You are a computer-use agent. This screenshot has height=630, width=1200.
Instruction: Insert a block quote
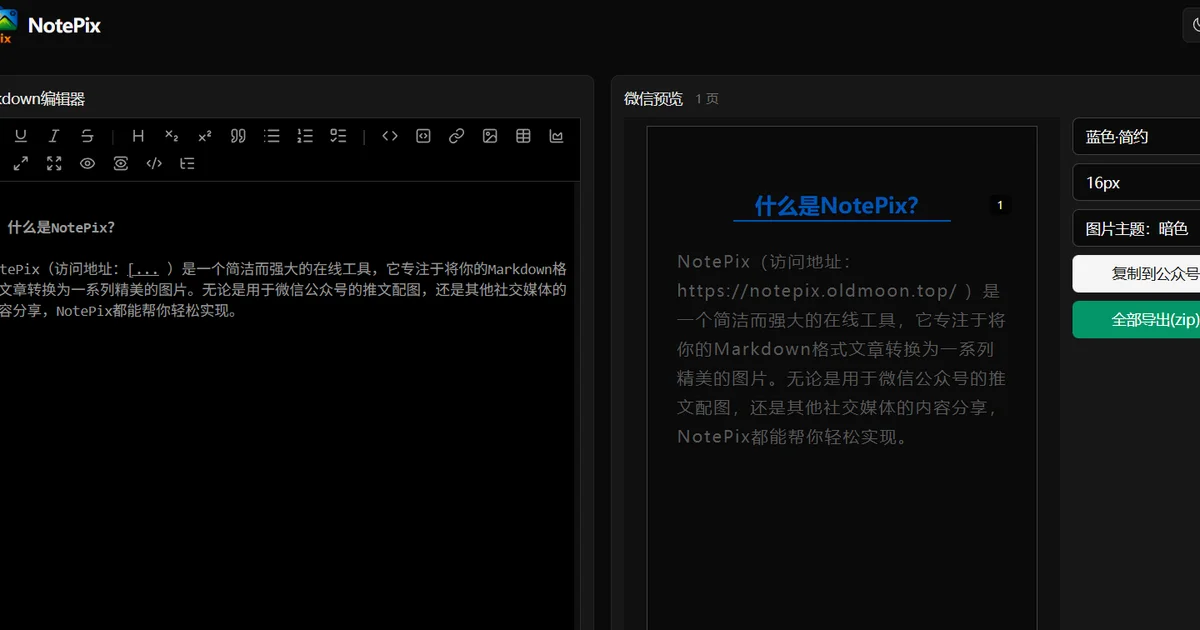click(x=238, y=136)
